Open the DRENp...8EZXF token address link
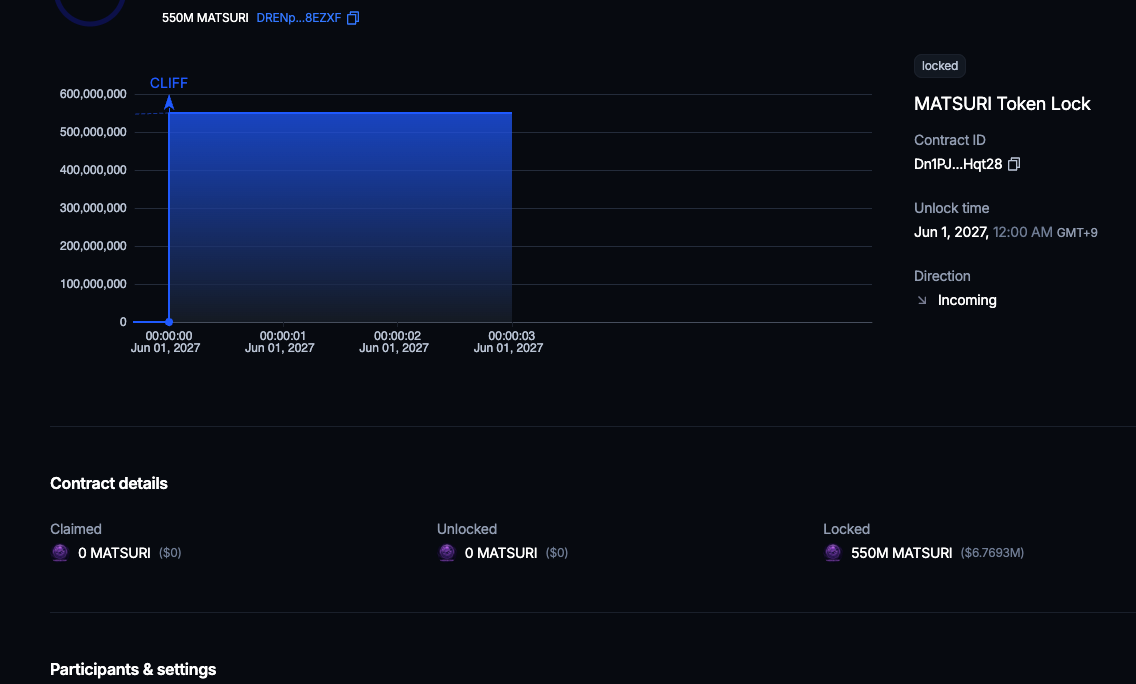 tap(298, 18)
